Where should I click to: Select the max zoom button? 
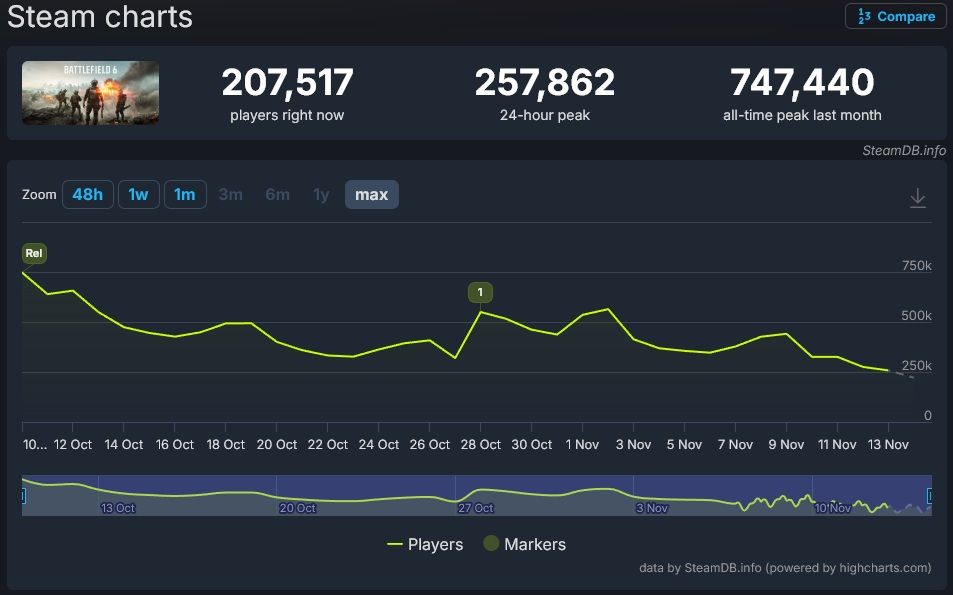point(371,194)
